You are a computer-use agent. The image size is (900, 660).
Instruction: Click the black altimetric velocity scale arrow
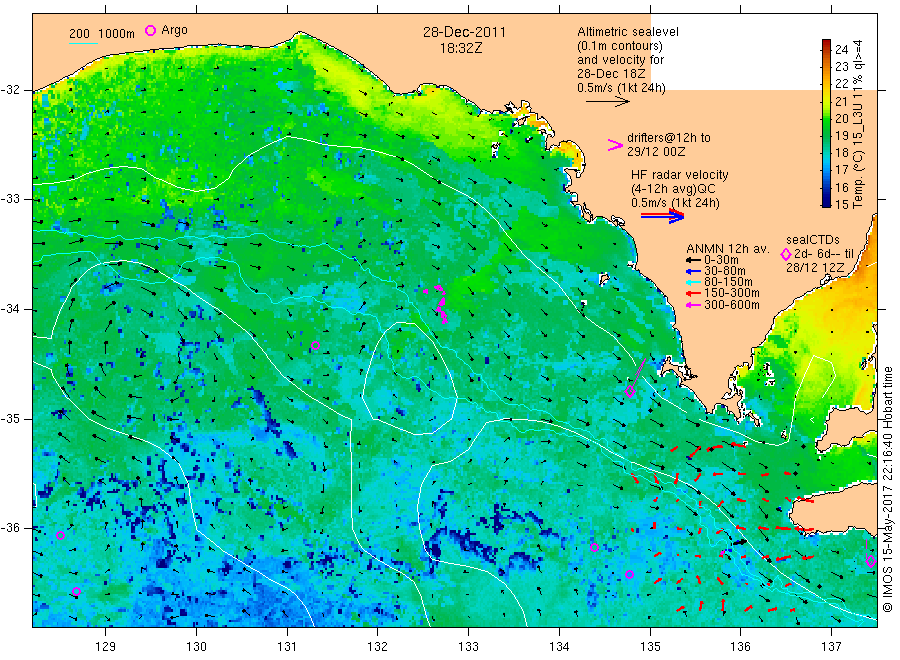[x=607, y=102]
